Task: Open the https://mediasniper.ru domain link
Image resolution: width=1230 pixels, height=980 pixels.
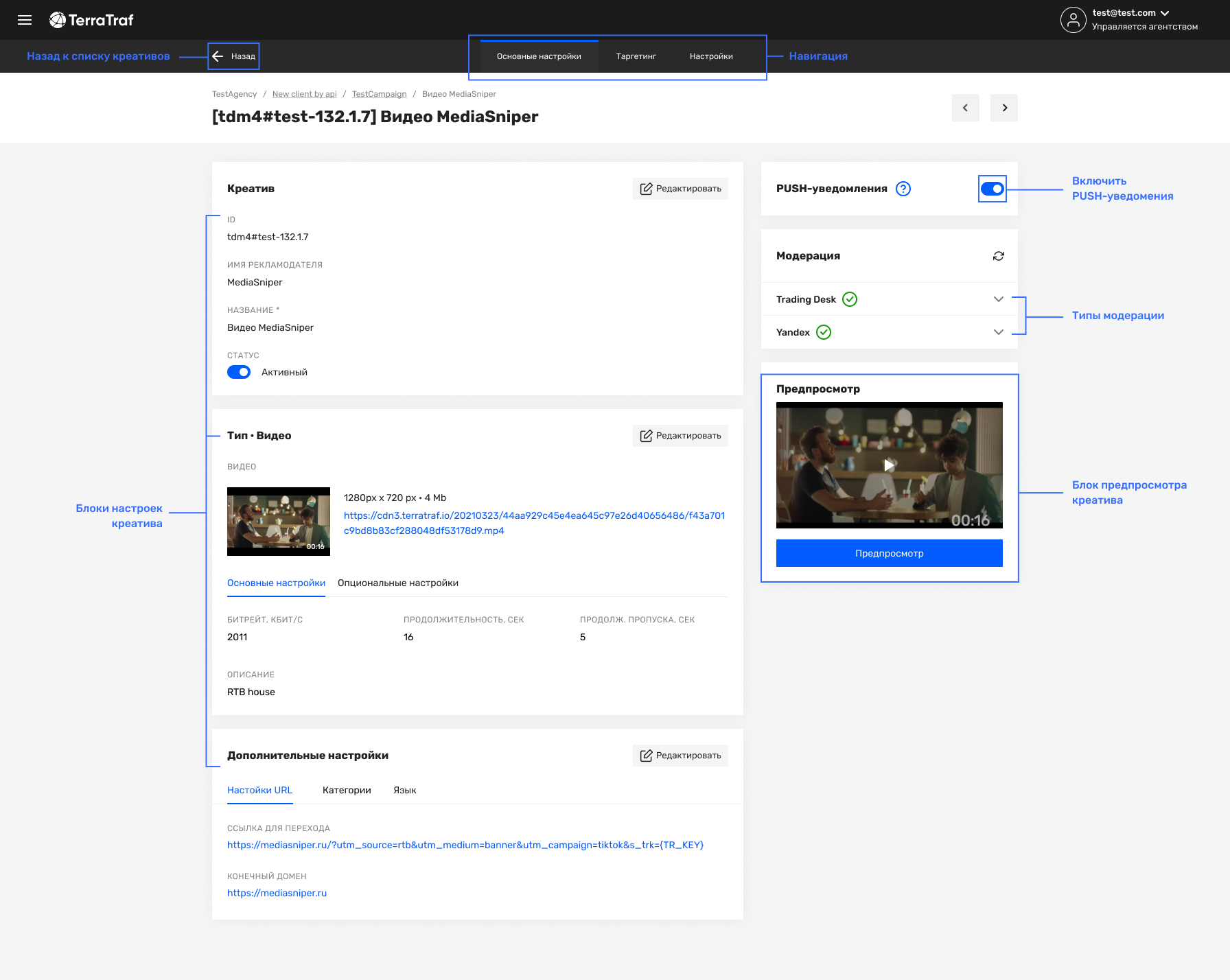Action: [x=277, y=893]
